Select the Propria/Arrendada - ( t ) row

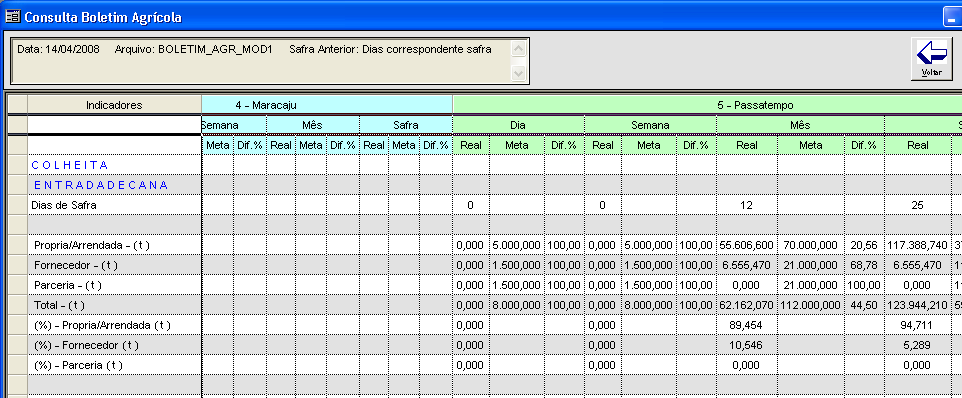[x=114, y=245]
